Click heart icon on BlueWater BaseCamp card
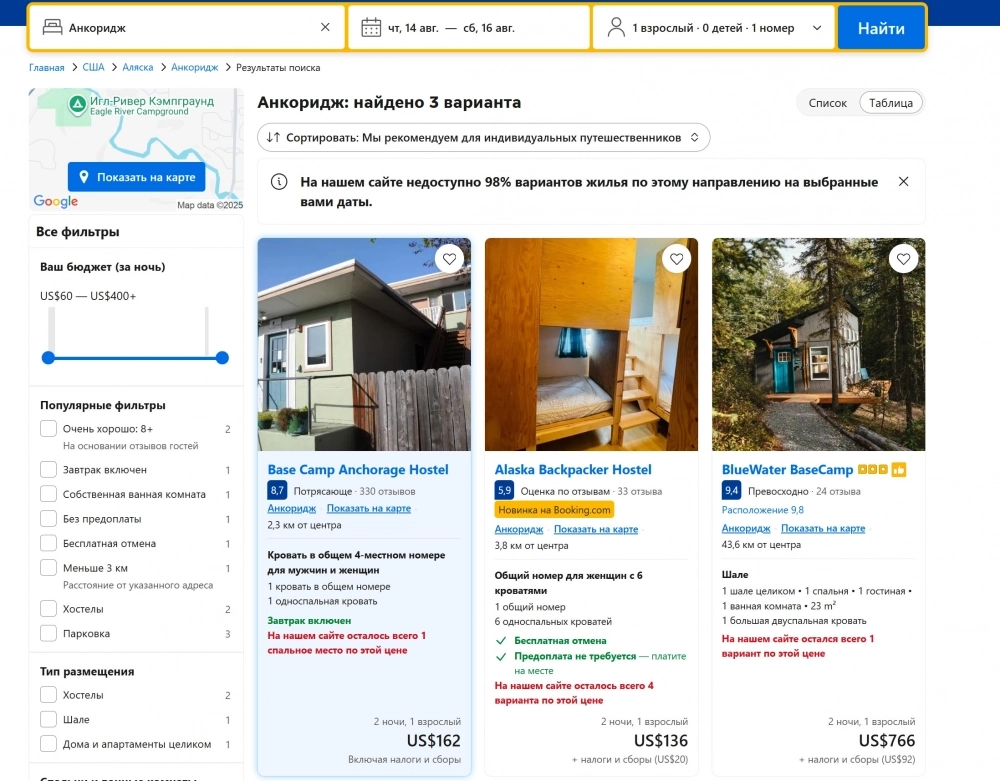This screenshot has width=1000, height=781. coord(903,258)
